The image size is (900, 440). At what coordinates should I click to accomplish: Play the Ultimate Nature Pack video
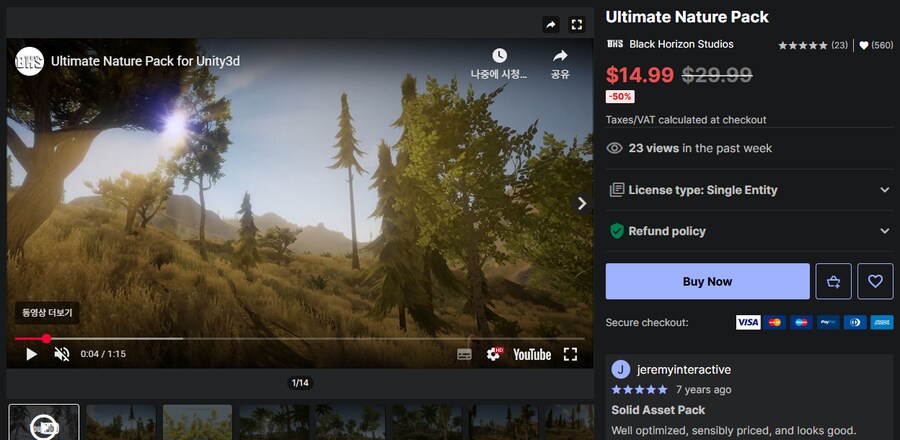click(x=31, y=354)
